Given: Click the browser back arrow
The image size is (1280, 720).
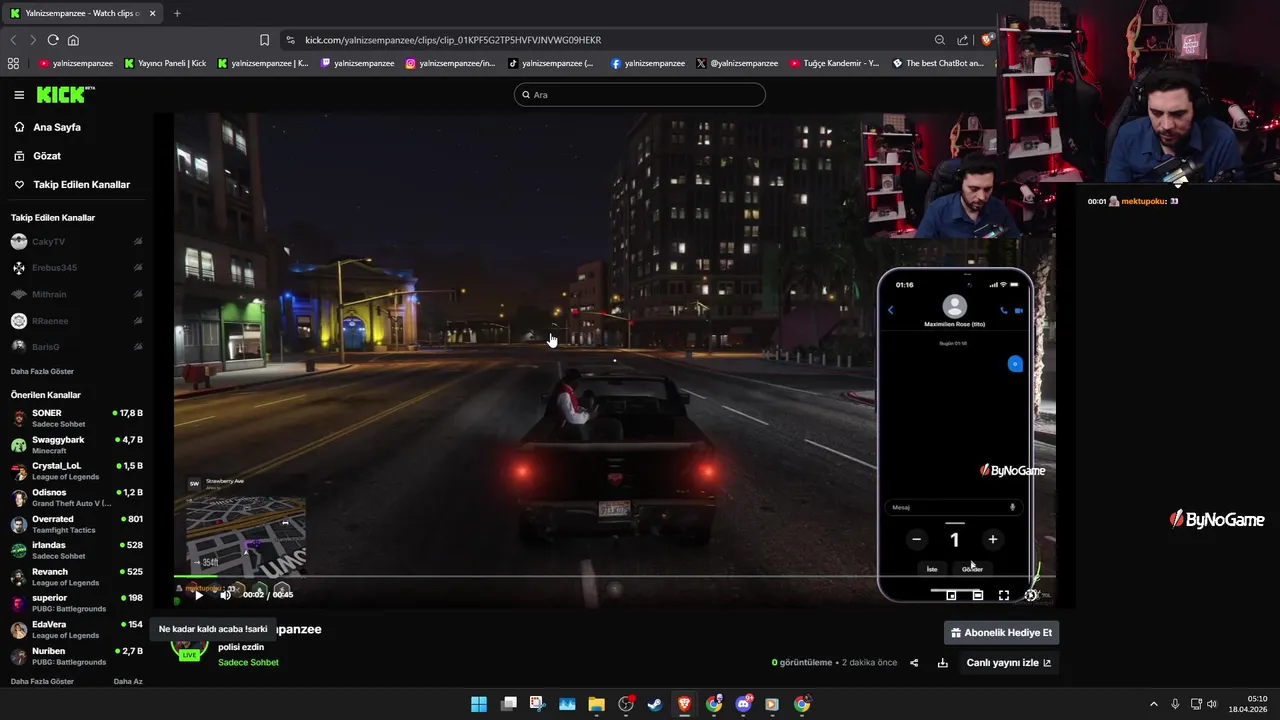Looking at the screenshot, I should [14, 40].
